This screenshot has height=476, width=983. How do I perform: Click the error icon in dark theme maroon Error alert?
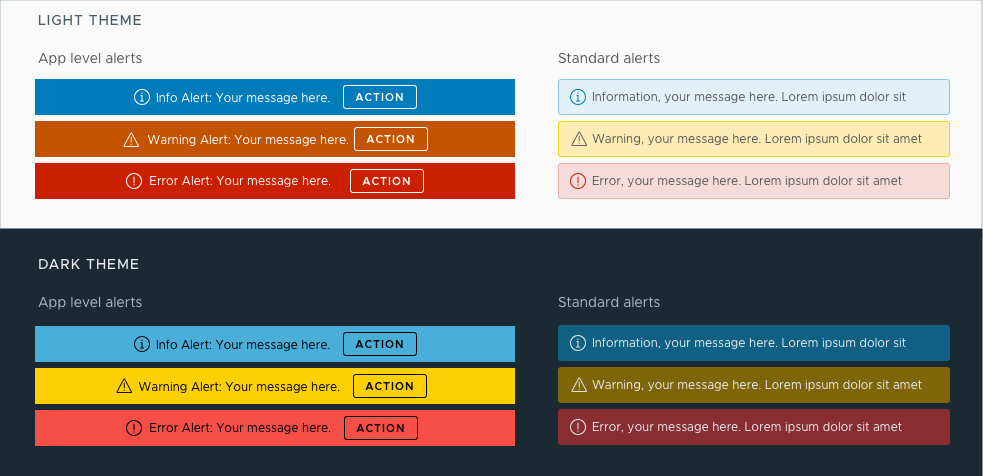tap(577, 426)
